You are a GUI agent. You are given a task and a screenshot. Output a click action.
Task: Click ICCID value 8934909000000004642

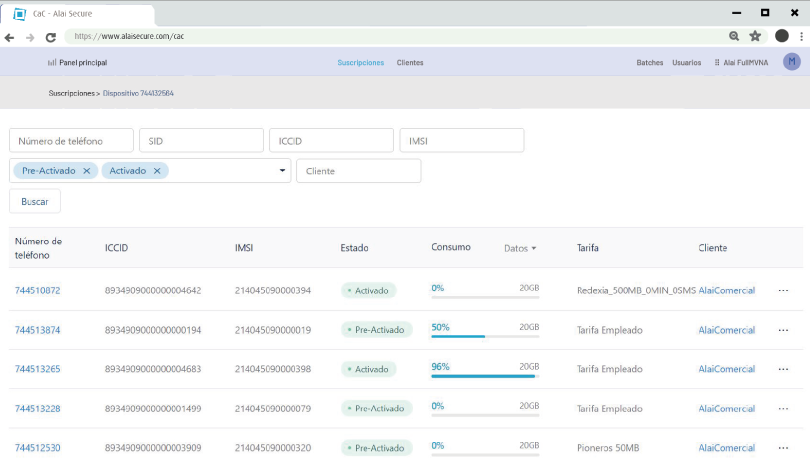[153, 290]
